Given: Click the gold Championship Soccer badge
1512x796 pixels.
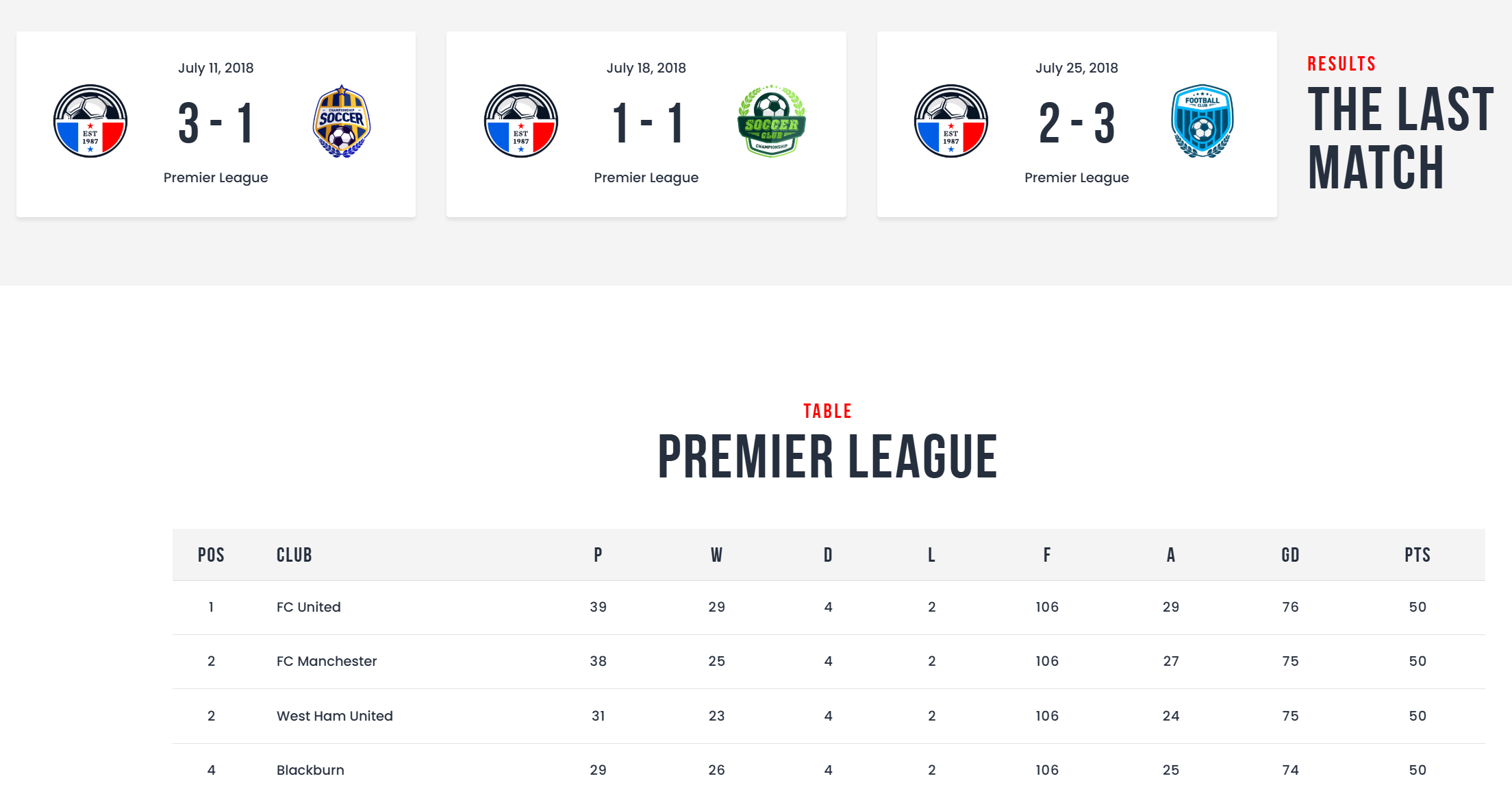Looking at the screenshot, I should pyautogui.click(x=342, y=121).
